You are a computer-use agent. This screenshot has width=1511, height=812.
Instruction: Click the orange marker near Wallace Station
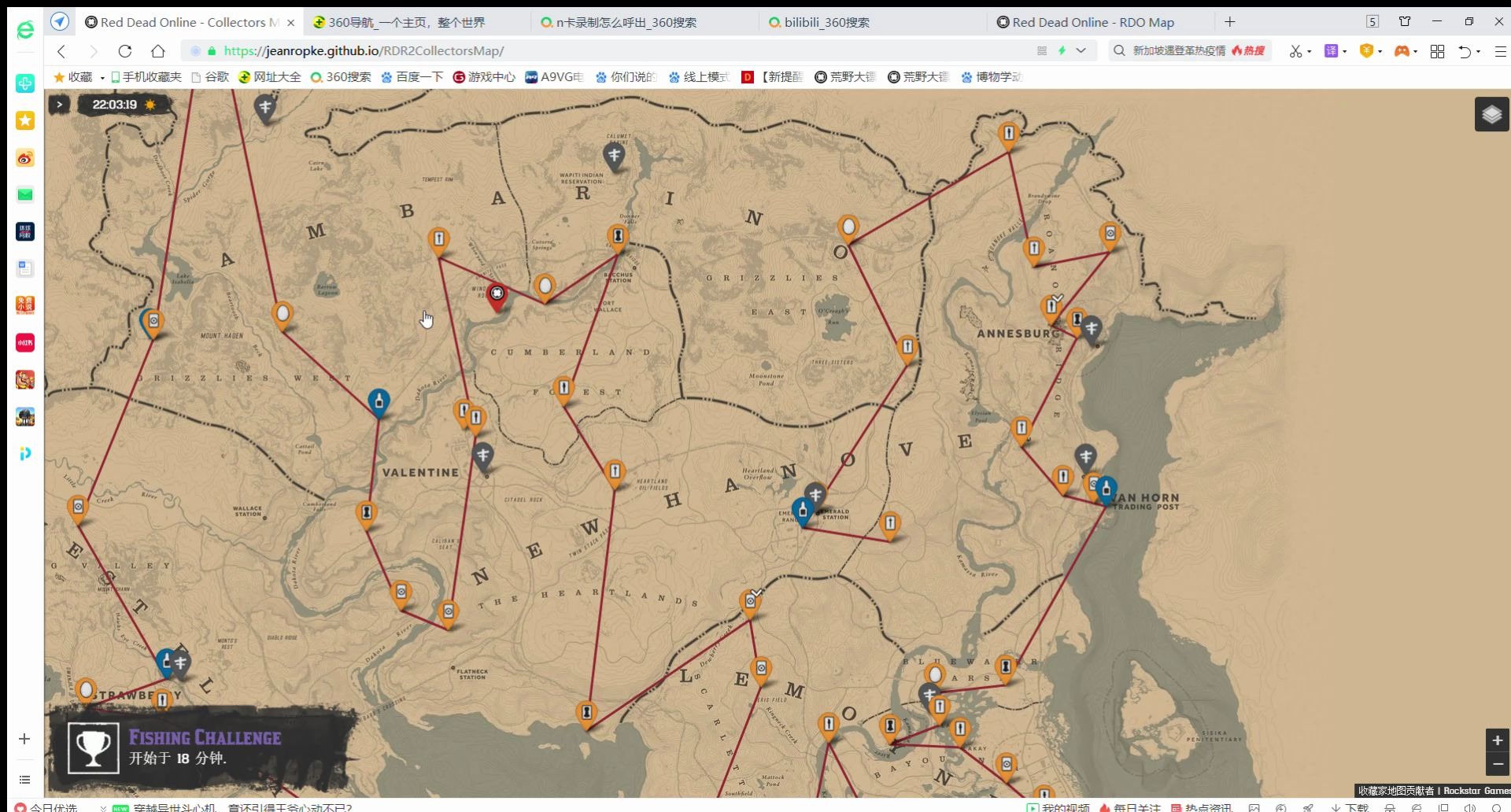click(x=366, y=514)
